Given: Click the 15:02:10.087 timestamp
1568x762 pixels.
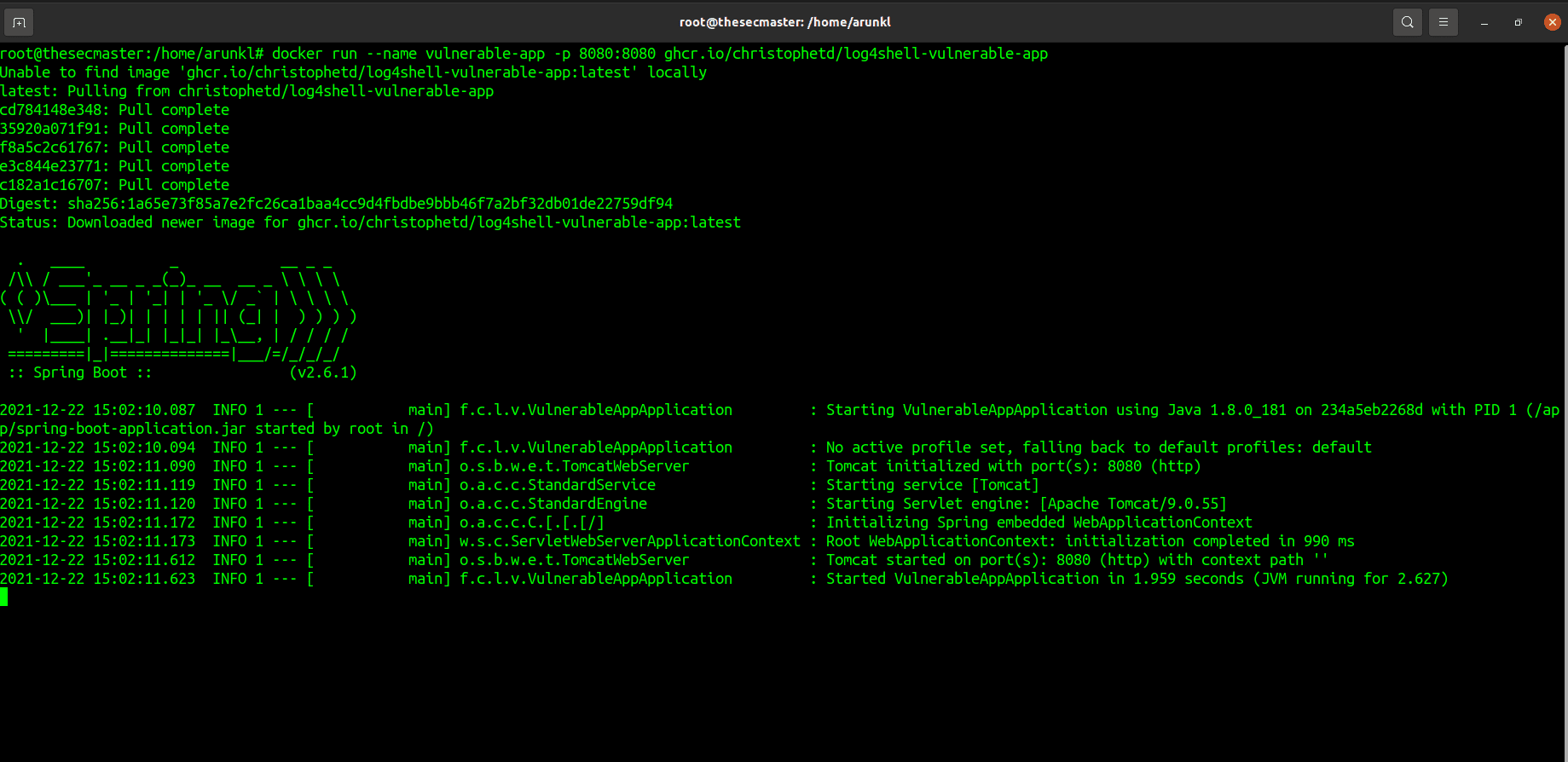Looking at the screenshot, I should point(144,410).
